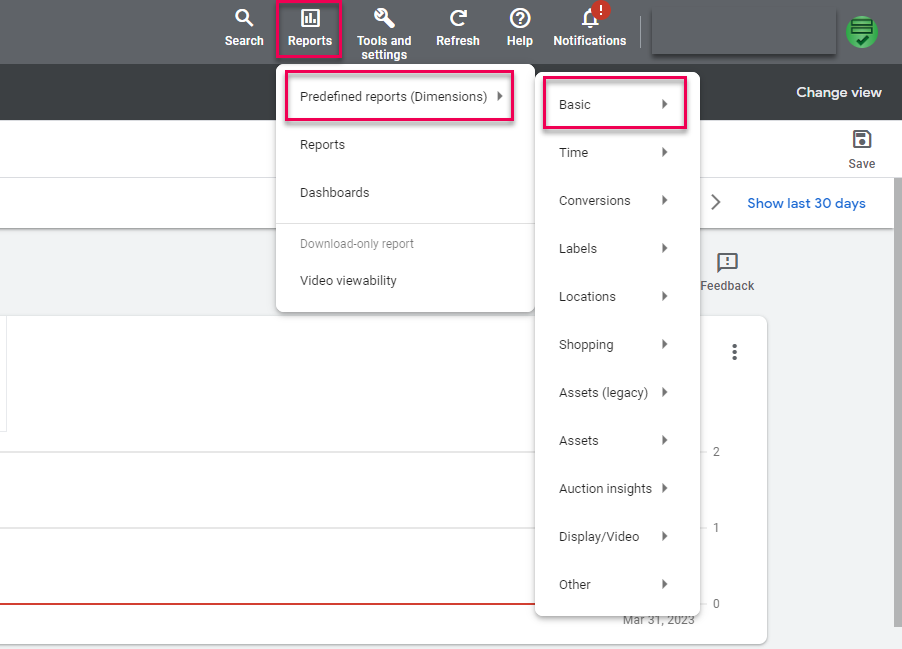This screenshot has width=902, height=649.
Task: Expand the Basic reports submenu
Action: (614, 105)
